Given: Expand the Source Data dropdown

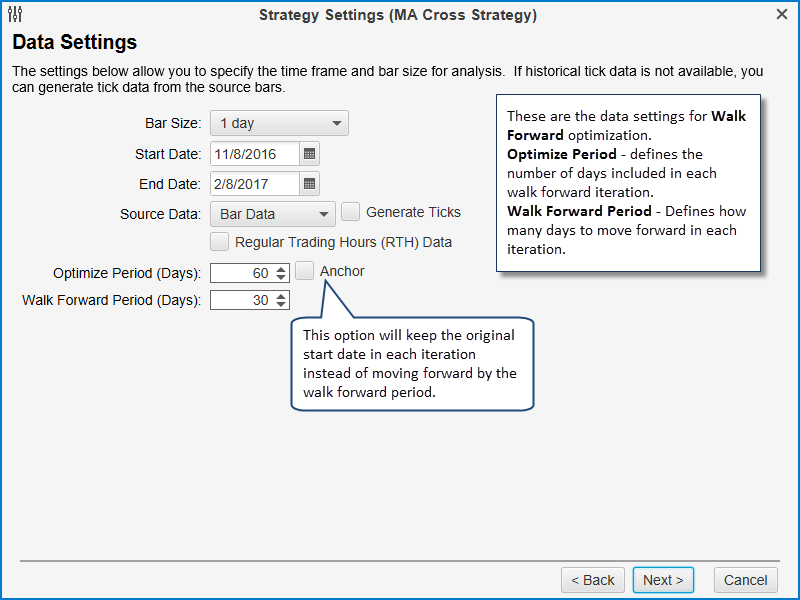Looking at the screenshot, I should coord(272,214).
